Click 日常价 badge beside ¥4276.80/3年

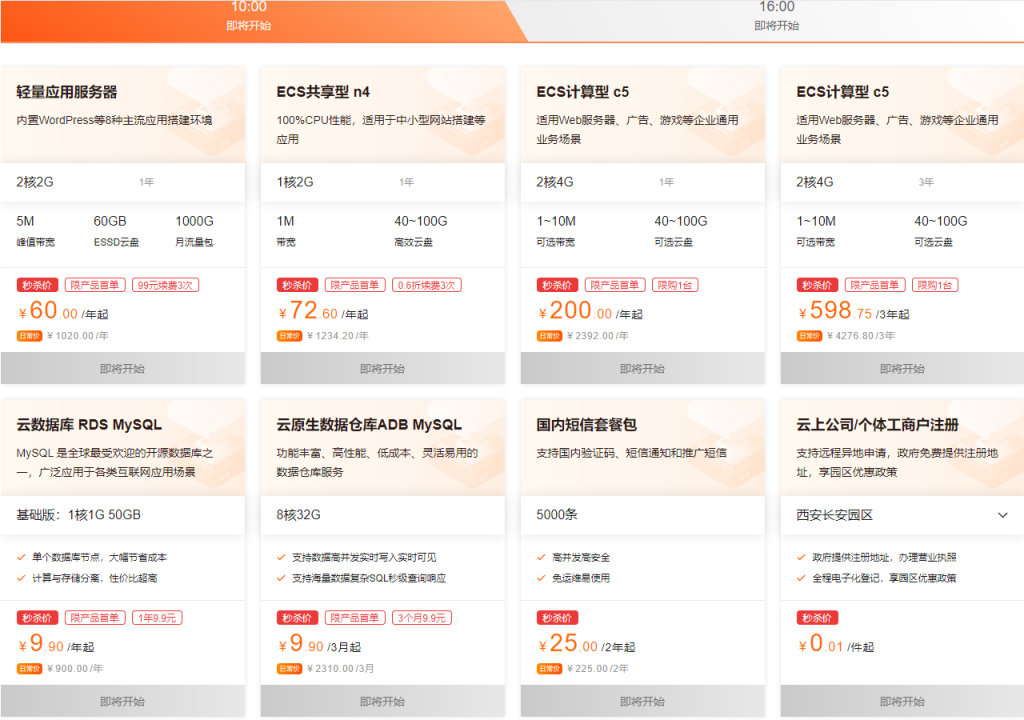pyautogui.click(x=809, y=336)
